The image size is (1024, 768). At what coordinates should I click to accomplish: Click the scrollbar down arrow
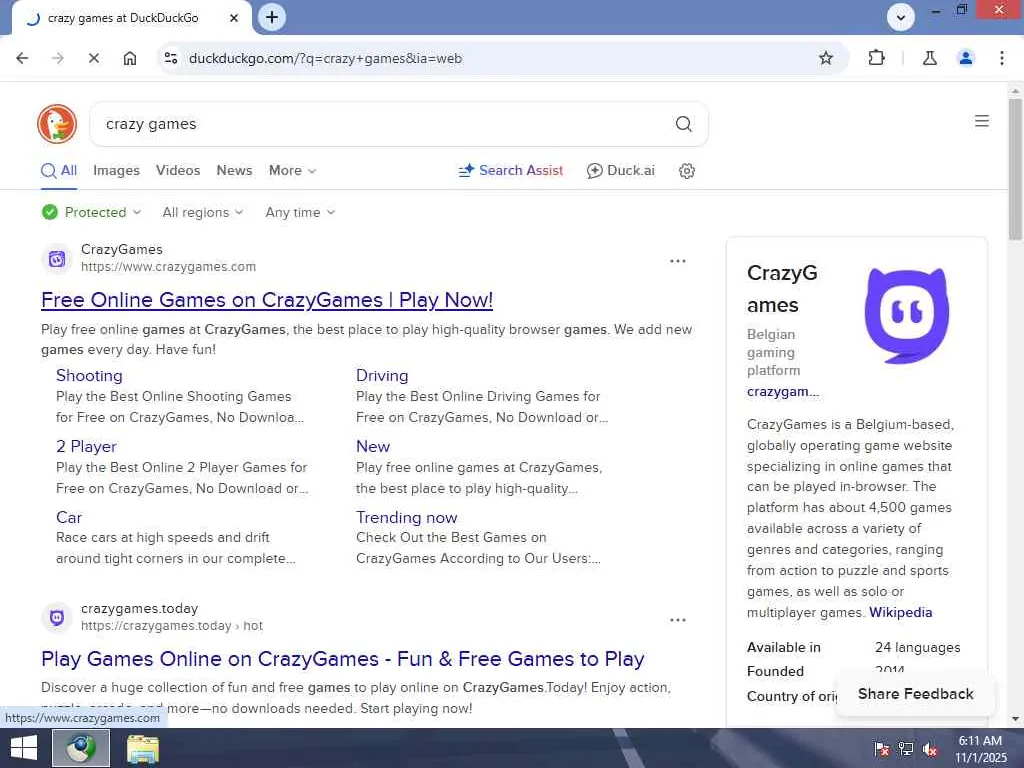[x=1015, y=718]
